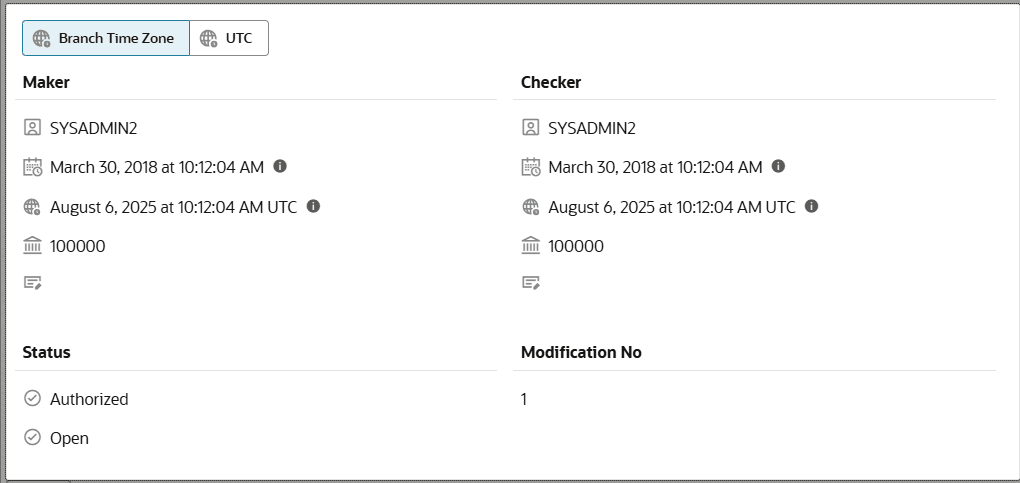This screenshot has width=1020, height=483.
Task: Click the Maker calendar date icon
Action: pos(32,167)
